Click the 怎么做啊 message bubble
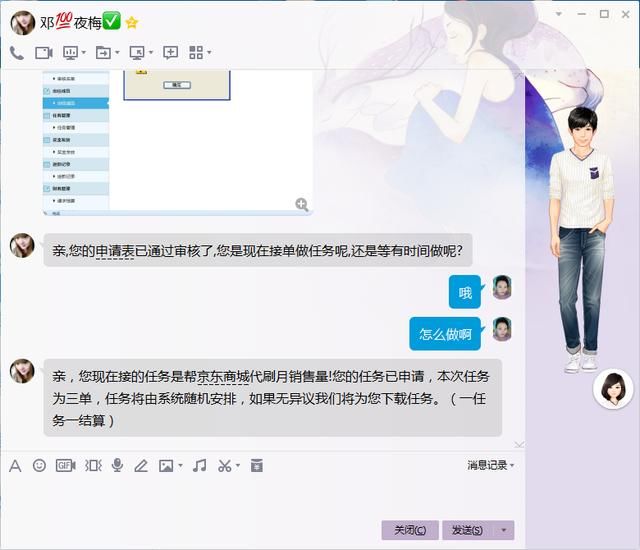Screen dimensions: 640x550 point(445,334)
